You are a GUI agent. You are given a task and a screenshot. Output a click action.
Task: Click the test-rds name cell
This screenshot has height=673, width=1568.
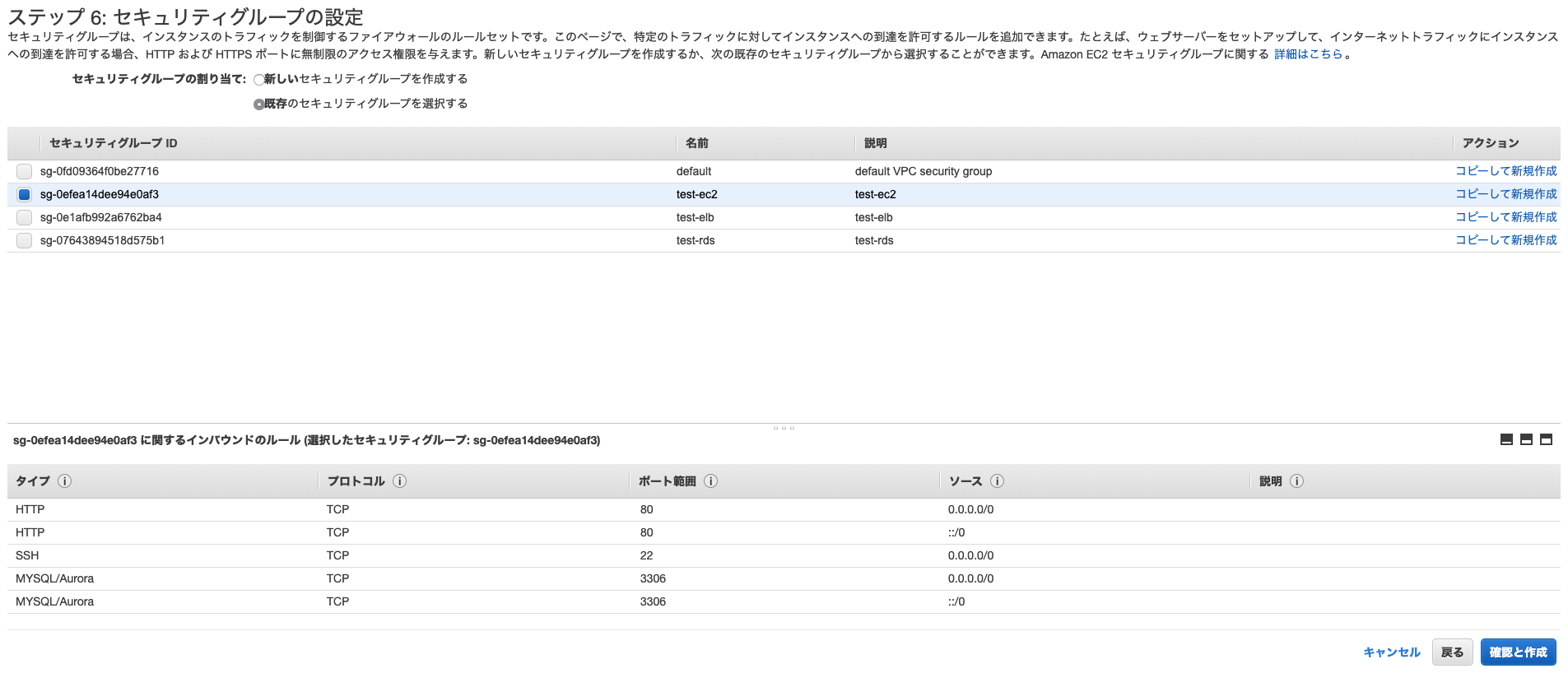tap(696, 240)
